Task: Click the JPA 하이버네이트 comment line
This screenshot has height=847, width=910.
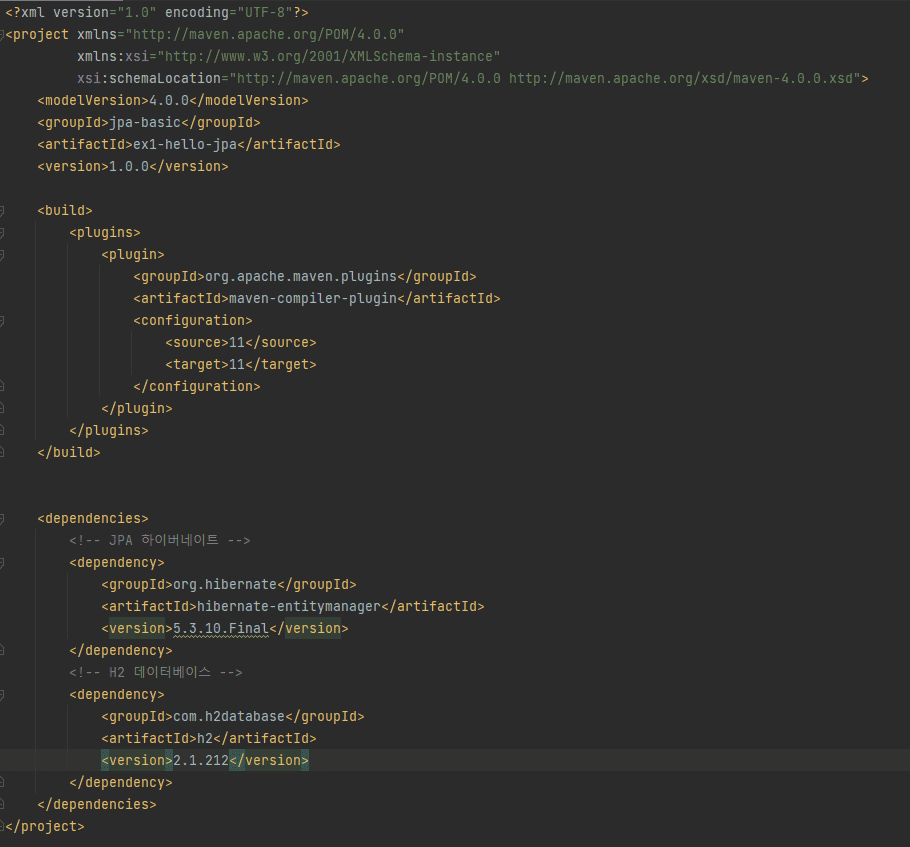Action: pos(160,540)
